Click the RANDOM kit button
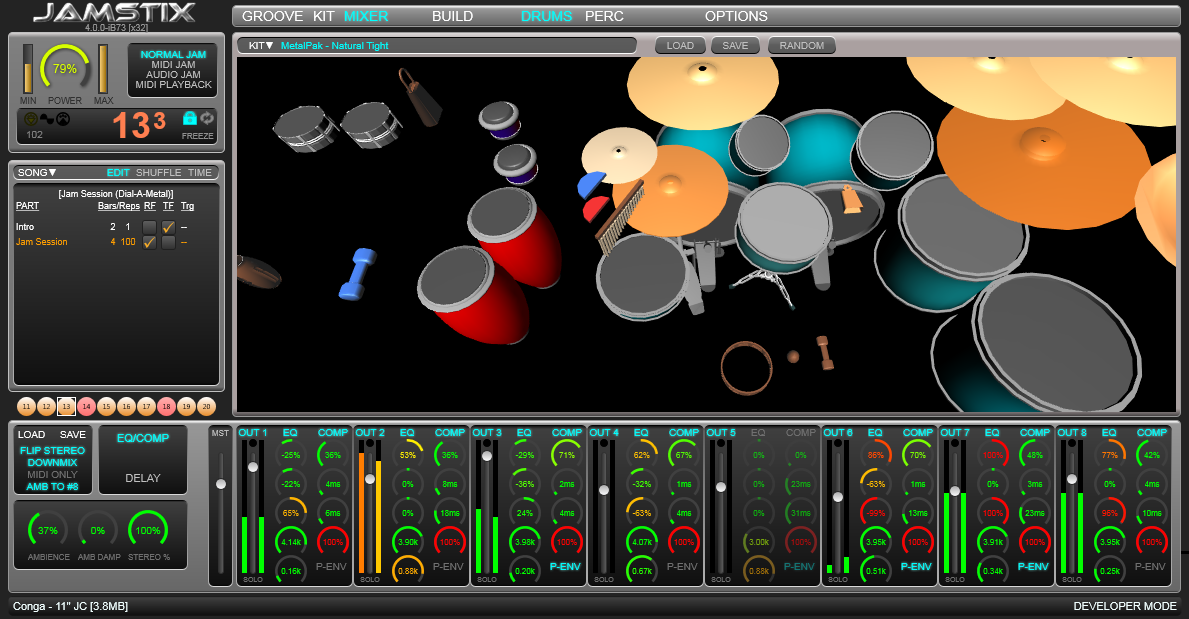Viewport: 1189px width, 619px height. pyautogui.click(x=801, y=46)
